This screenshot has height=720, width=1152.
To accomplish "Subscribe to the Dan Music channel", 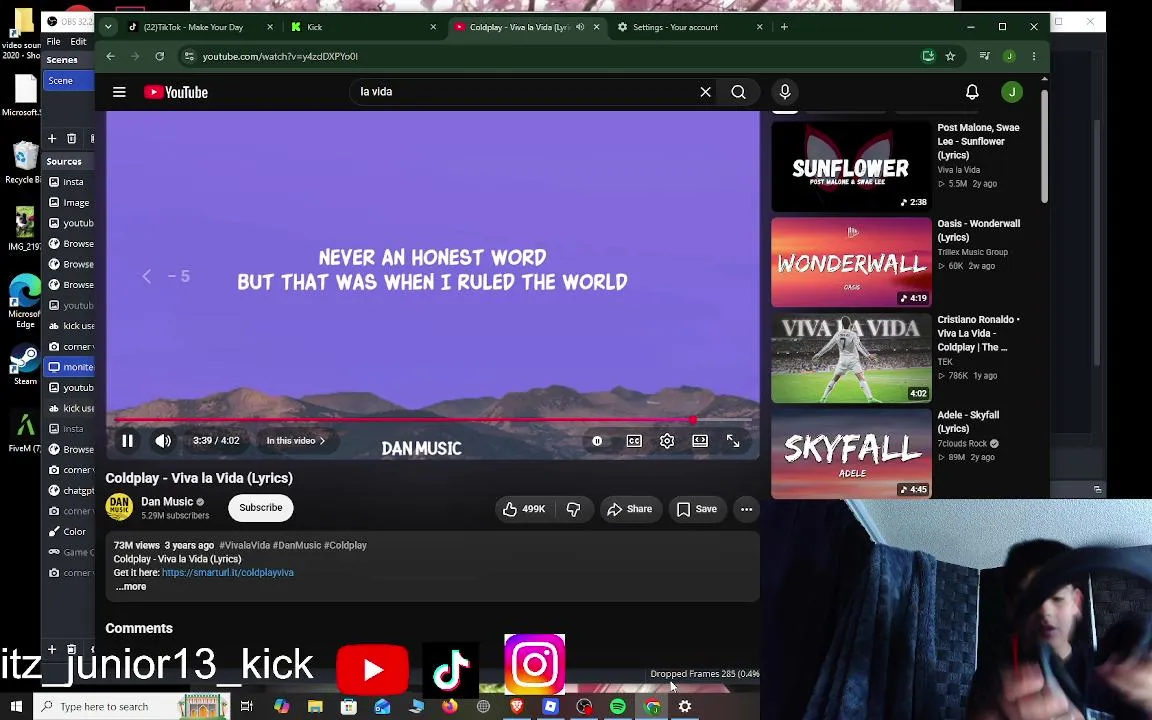I will click(261, 508).
